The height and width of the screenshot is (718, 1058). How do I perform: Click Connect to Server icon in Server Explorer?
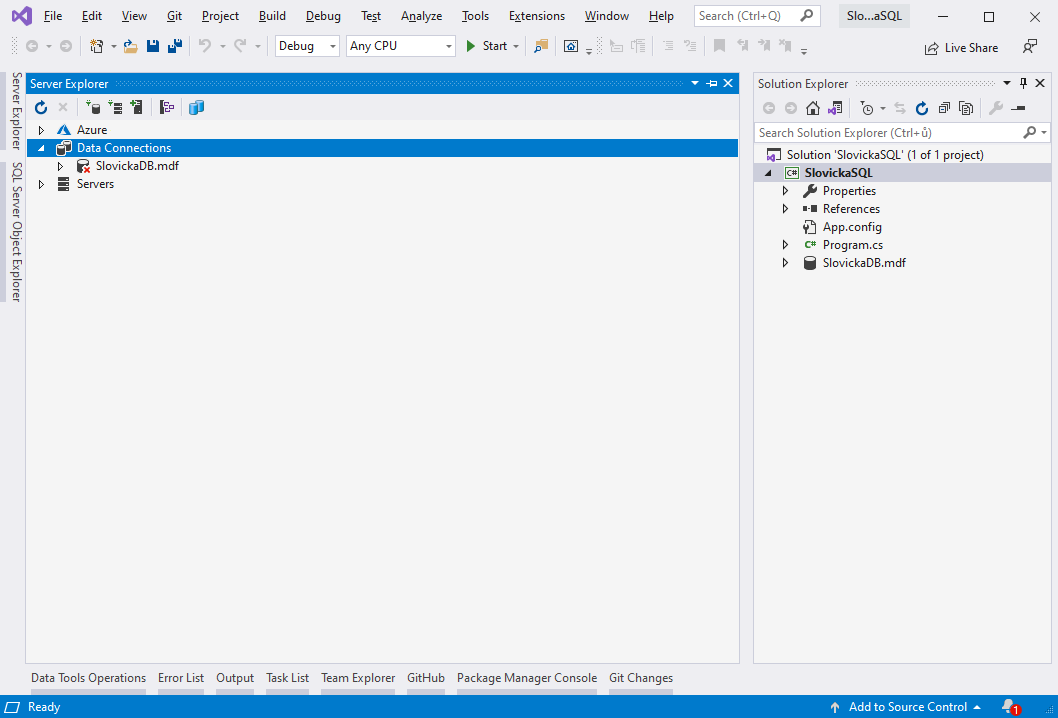coord(115,107)
